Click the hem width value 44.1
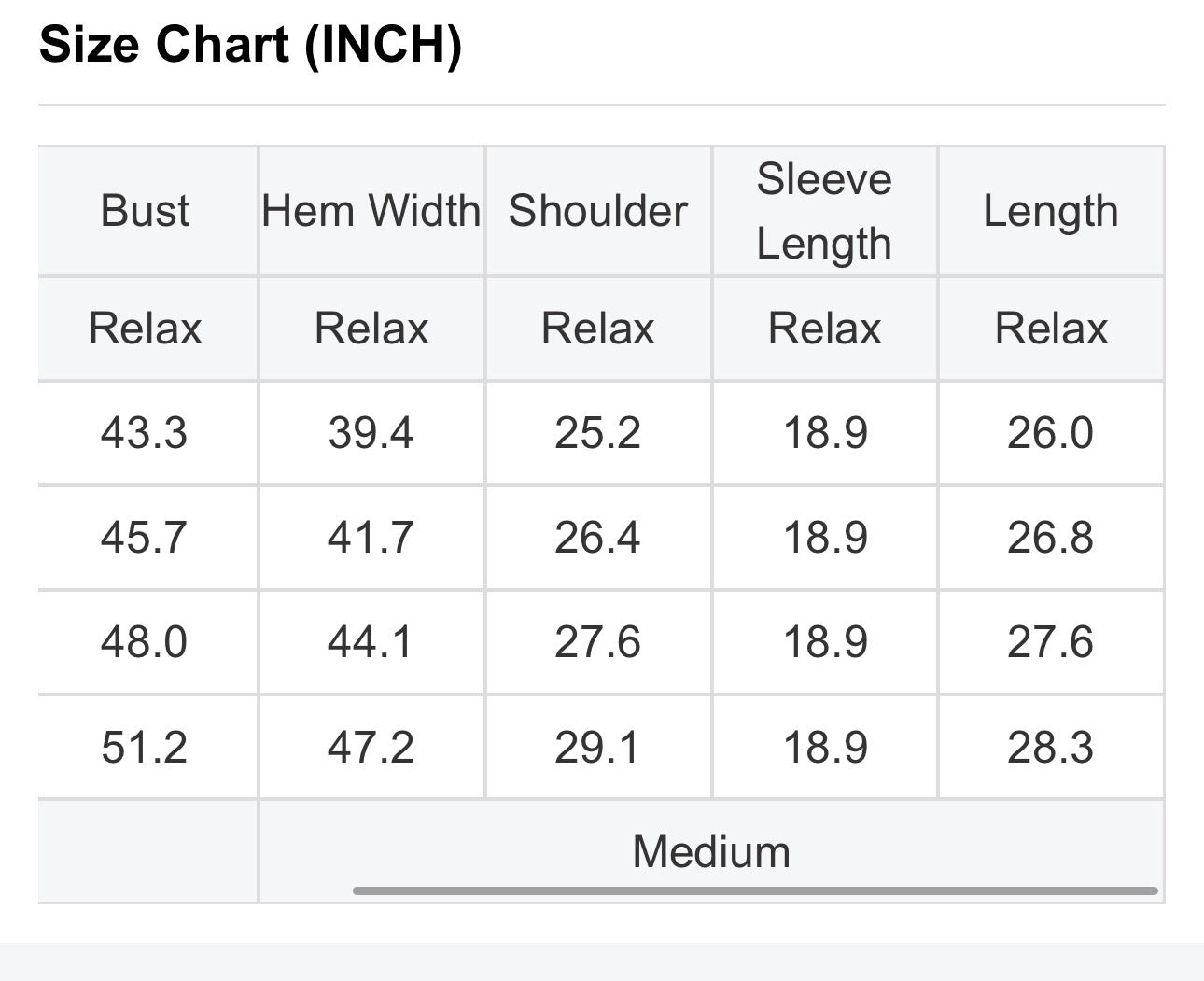 371,642
